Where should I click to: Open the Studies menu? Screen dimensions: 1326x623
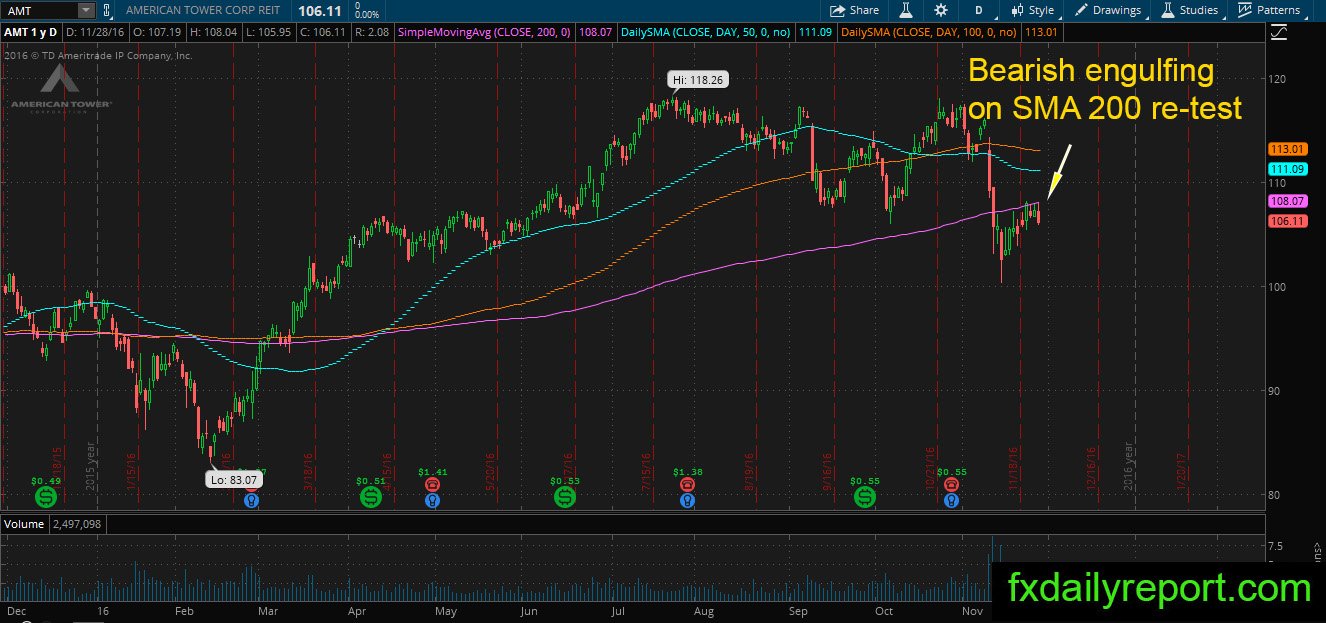(x=1190, y=10)
